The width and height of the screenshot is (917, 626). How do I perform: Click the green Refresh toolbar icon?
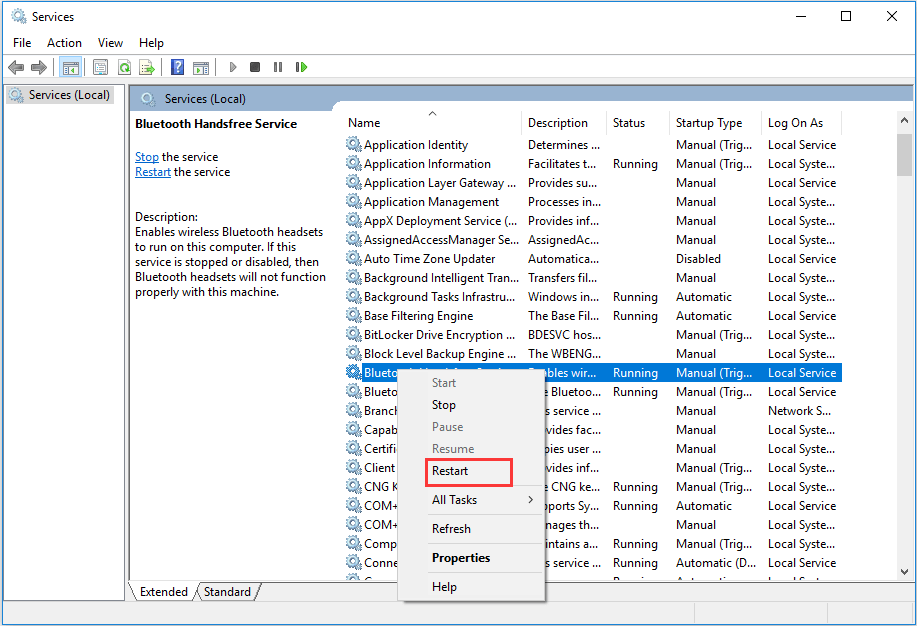(124, 67)
